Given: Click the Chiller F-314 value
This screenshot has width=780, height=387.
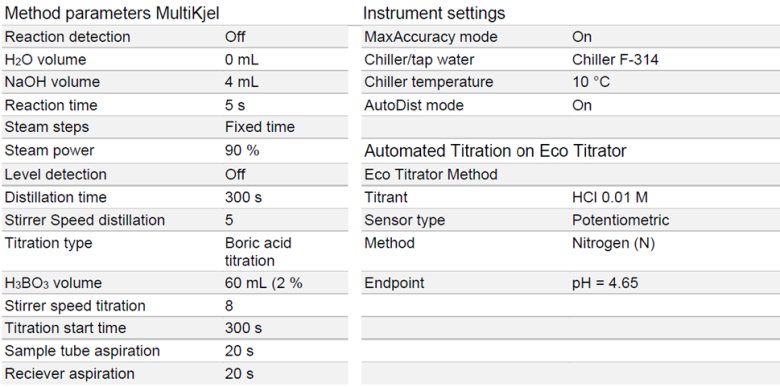Looking at the screenshot, I should (x=615, y=60).
